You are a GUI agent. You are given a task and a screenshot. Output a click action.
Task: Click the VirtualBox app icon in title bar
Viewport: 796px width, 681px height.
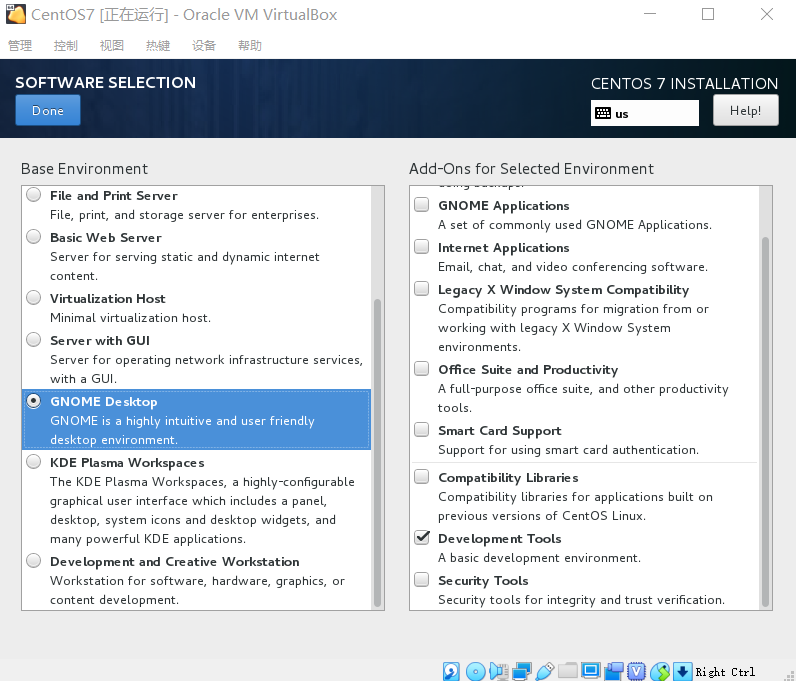[16, 14]
